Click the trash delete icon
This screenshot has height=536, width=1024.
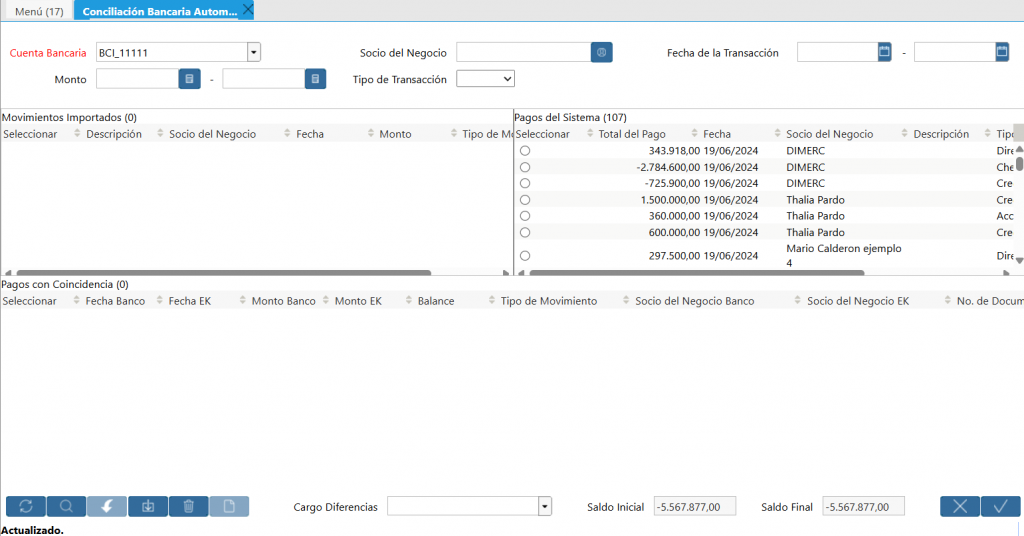click(189, 507)
